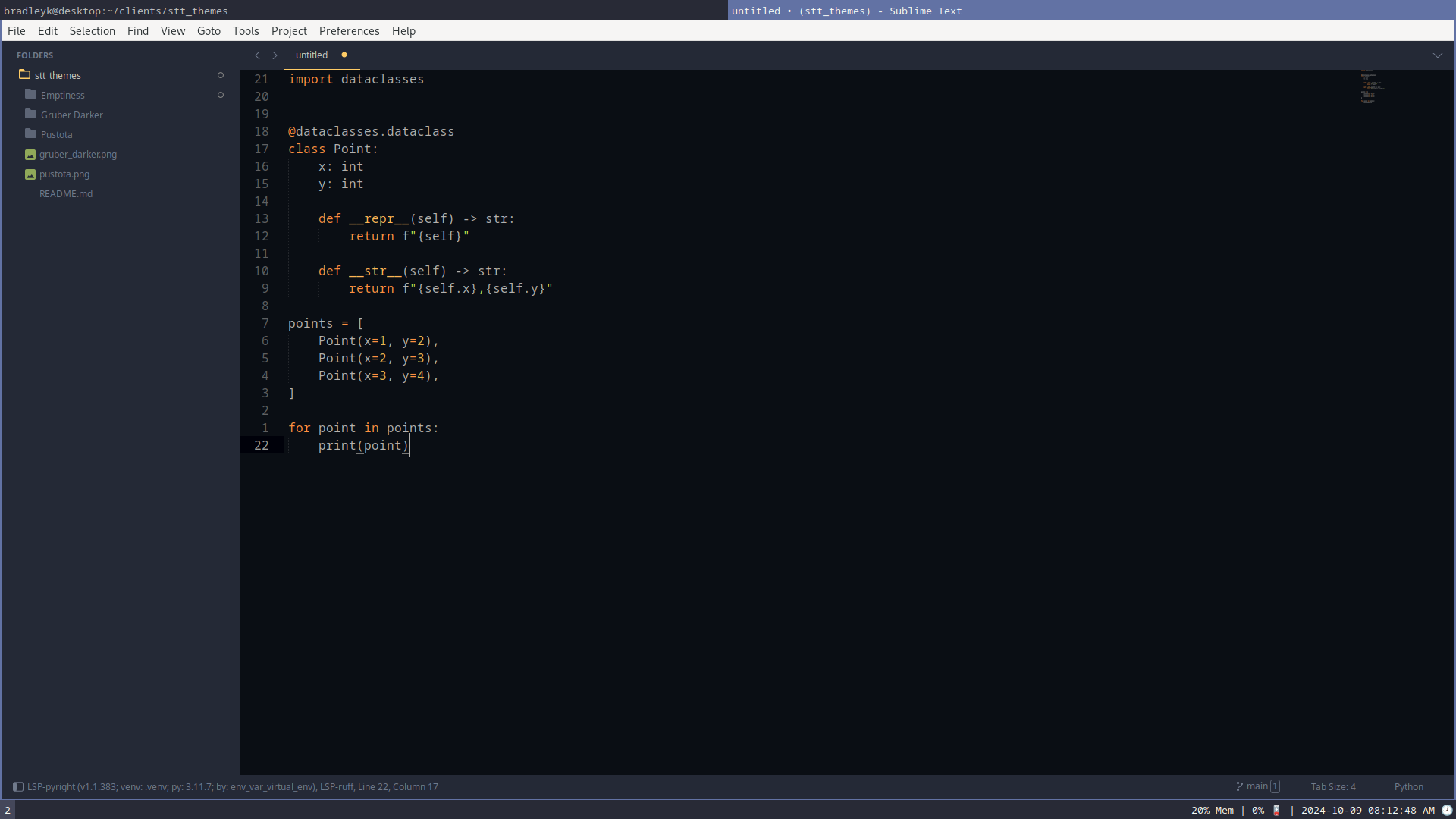Click the modified circle next to Emptiness
This screenshot has width=1456, height=819.
click(x=221, y=95)
